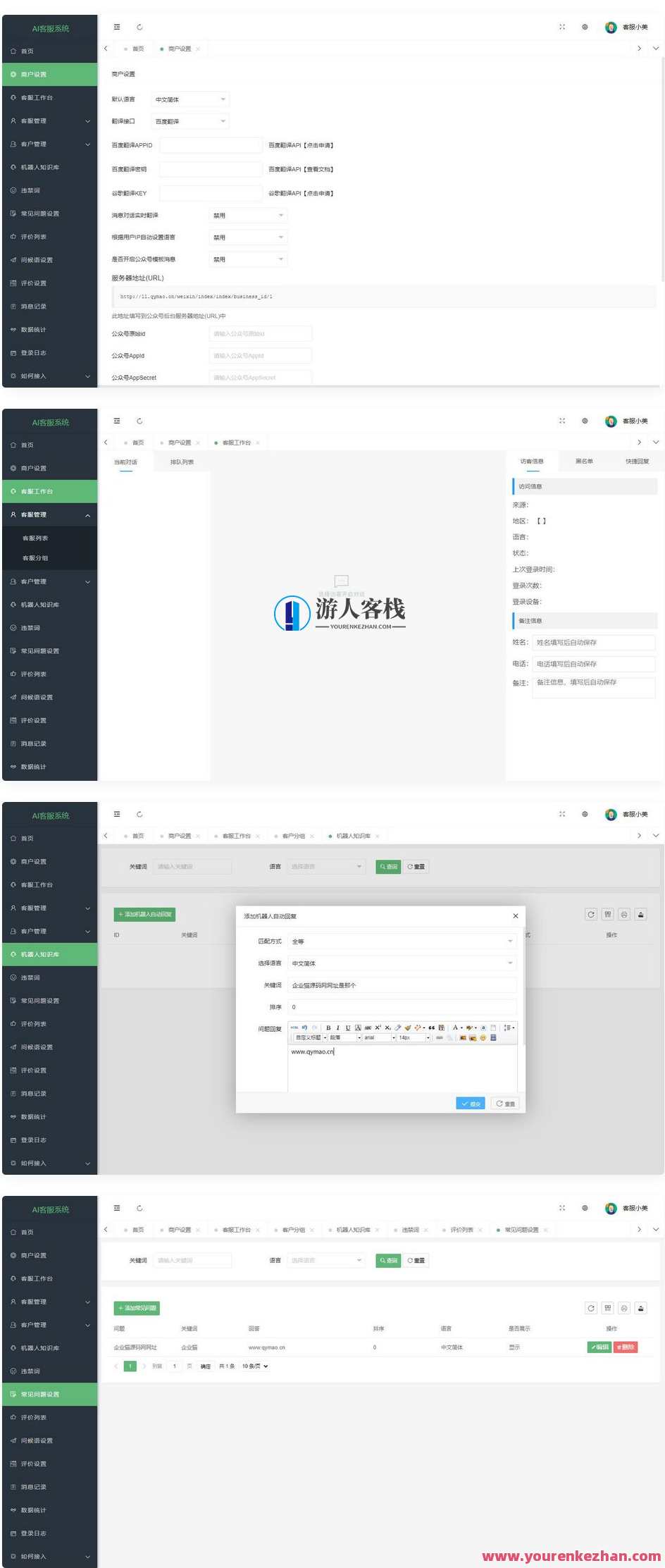Click 百度翻译API【点击申请】 link beside APPID

tap(301, 145)
